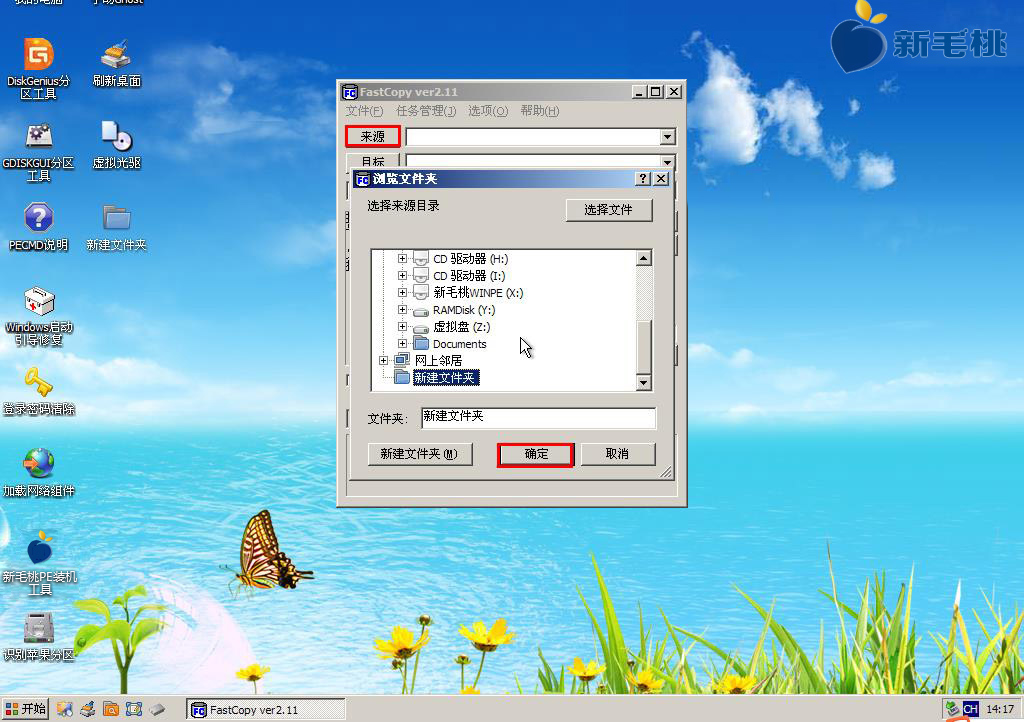
Task: Open the 虚拟光驱 desktop icon
Action: [x=116, y=145]
